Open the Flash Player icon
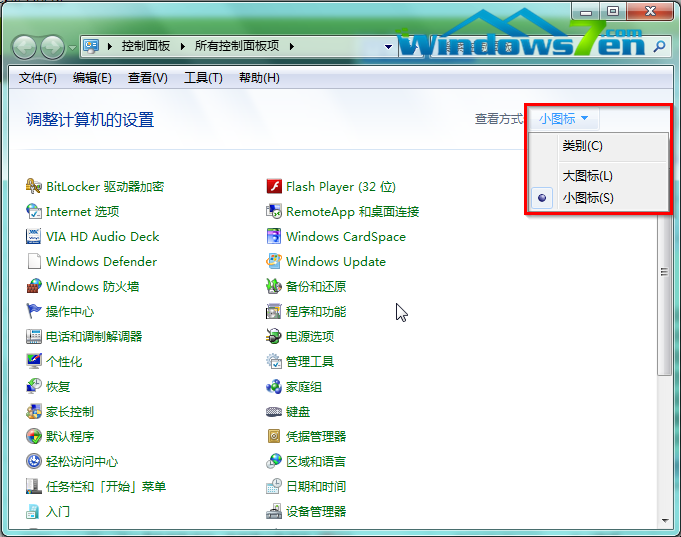681x537 pixels. (x=274, y=186)
